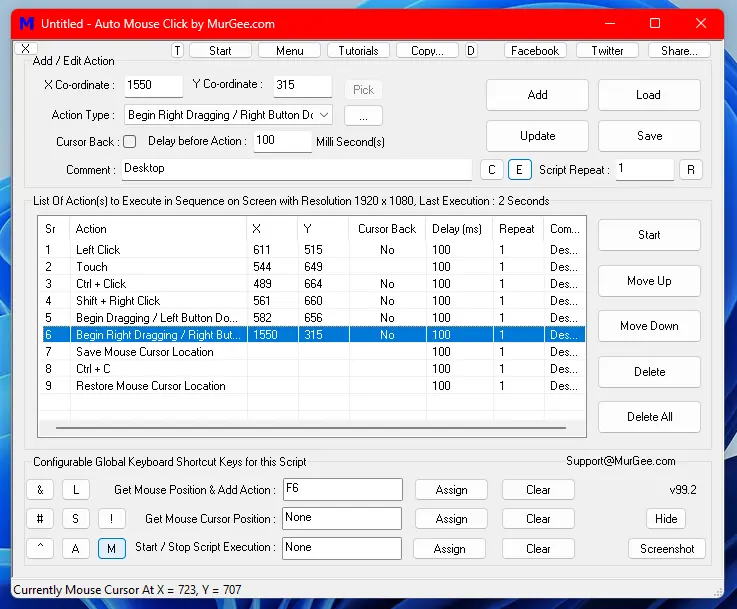Image resolution: width=737 pixels, height=609 pixels.
Task: Click the MurGee M logo in title bar
Action: 27,23
